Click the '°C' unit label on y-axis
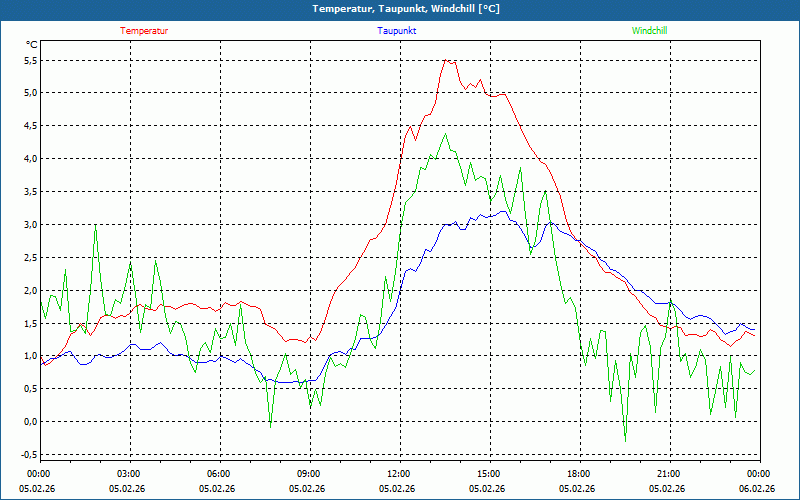 [31, 44]
